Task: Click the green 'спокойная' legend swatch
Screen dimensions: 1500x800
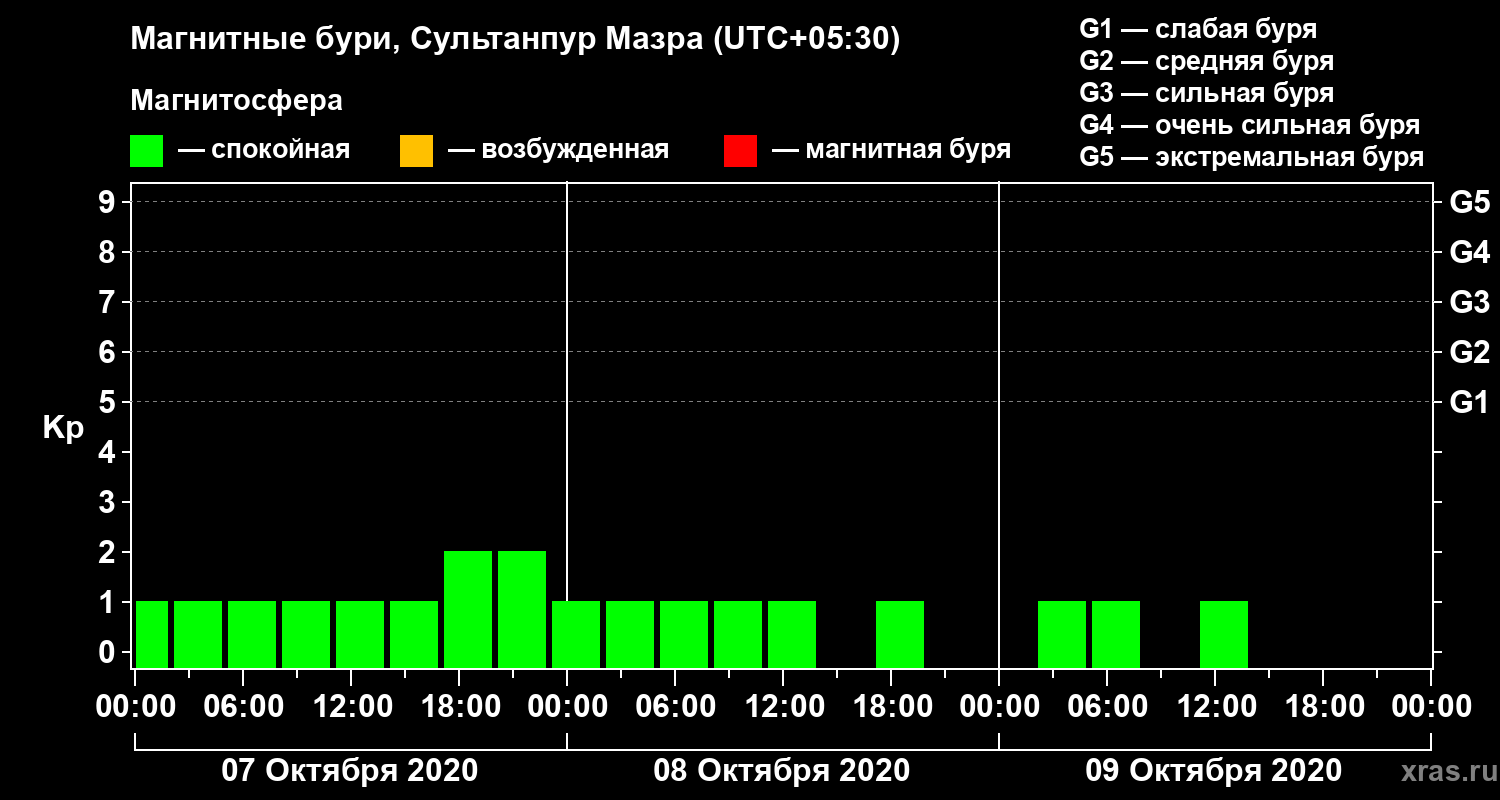Action: pyautogui.click(x=146, y=151)
